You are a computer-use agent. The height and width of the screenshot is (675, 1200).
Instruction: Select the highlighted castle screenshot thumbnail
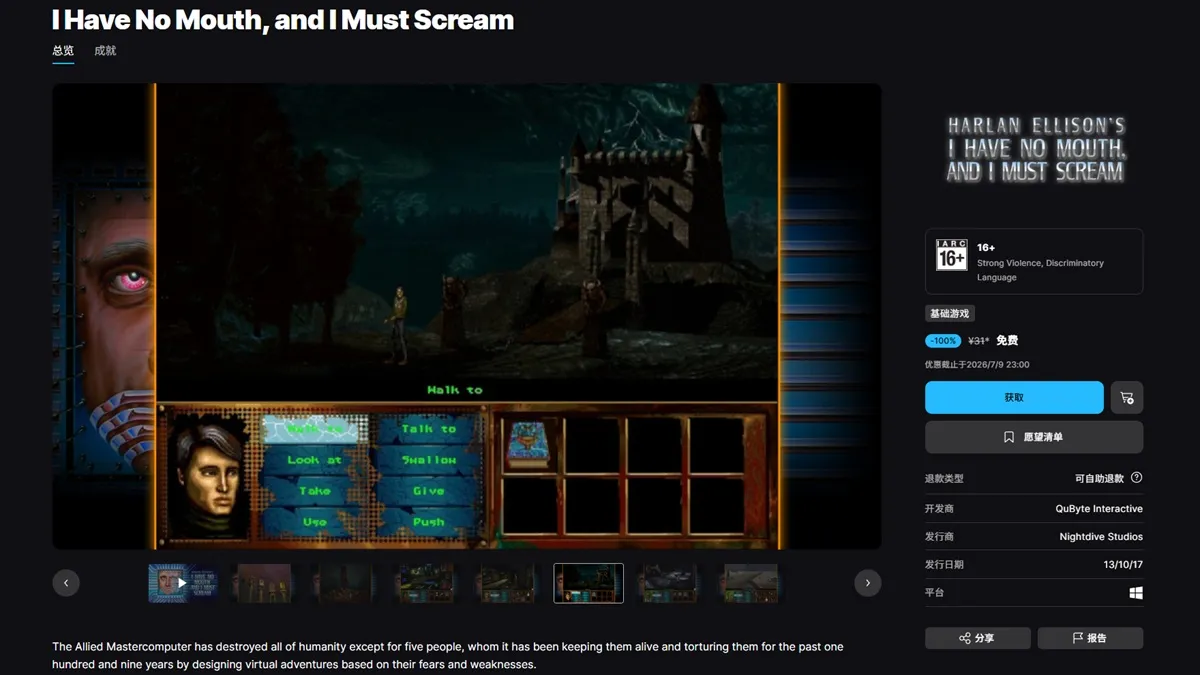tap(589, 583)
